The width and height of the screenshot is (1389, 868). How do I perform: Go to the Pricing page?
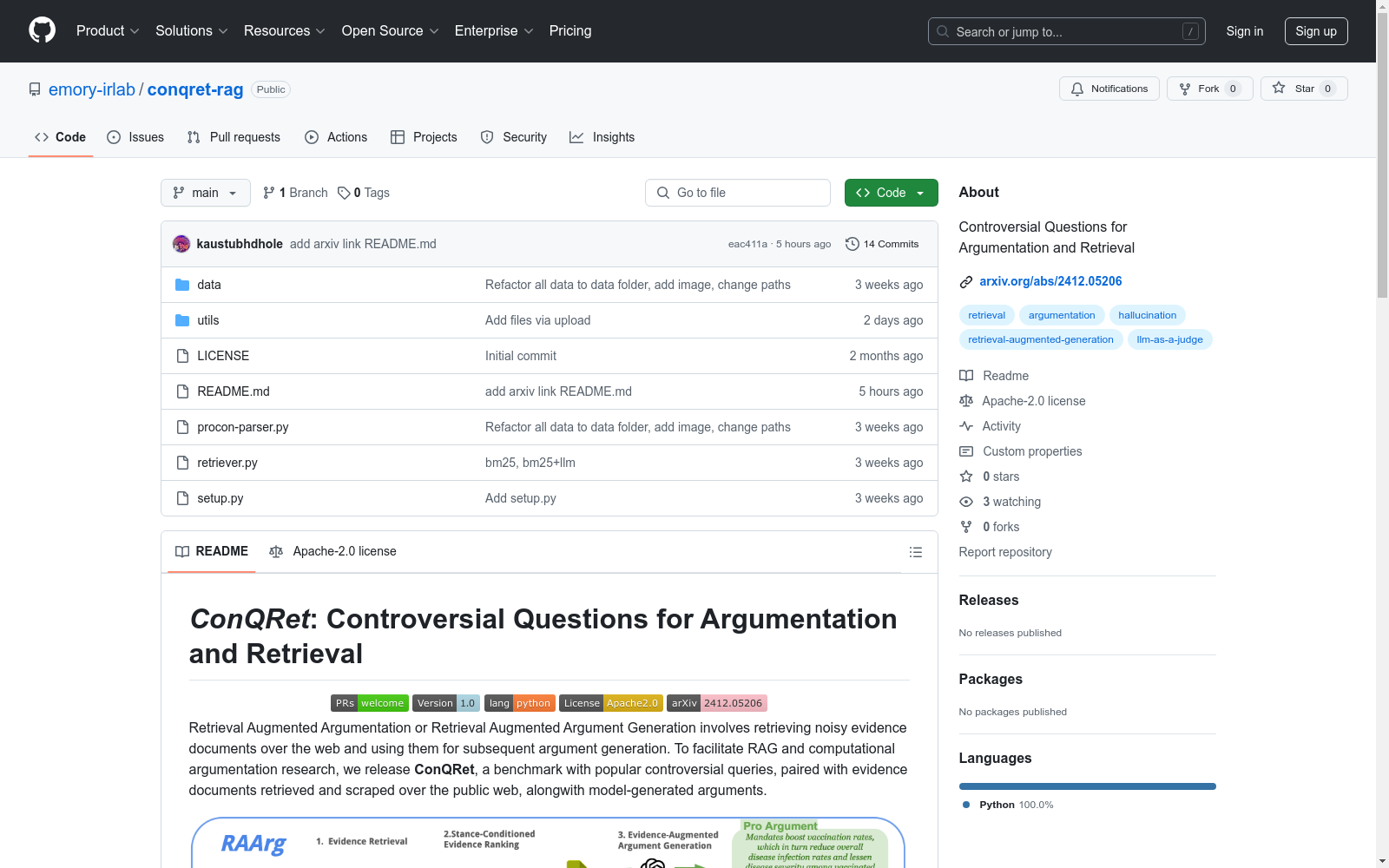(570, 31)
